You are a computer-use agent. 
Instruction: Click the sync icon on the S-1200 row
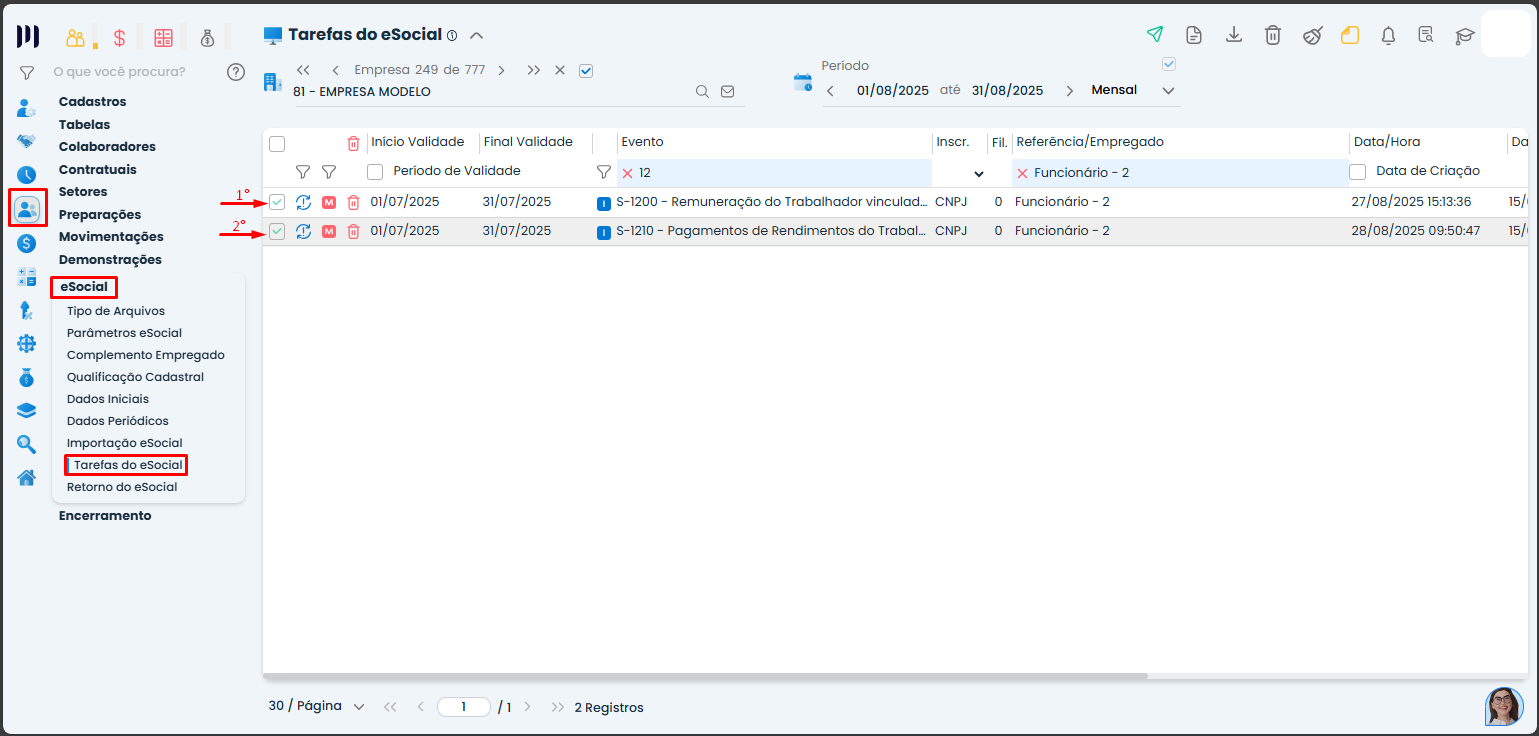click(303, 202)
